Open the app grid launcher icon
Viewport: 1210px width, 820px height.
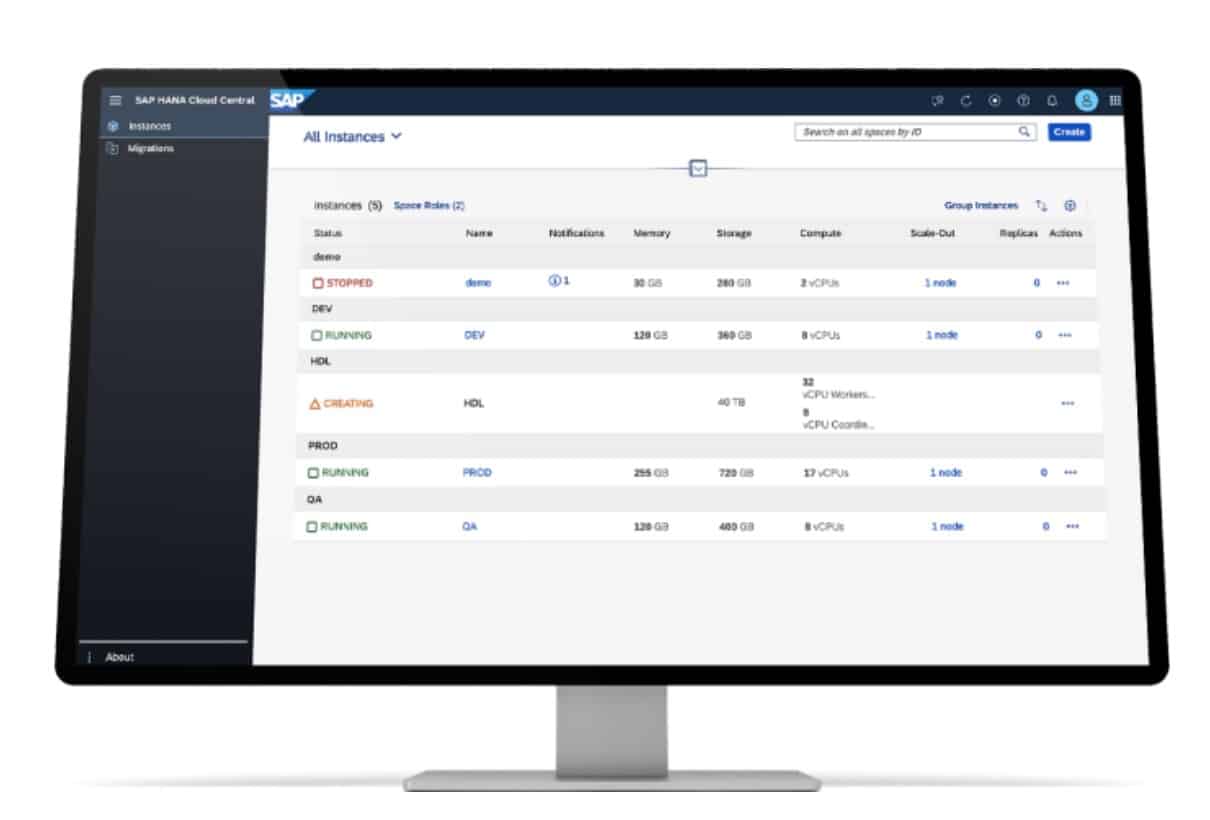[1115, 101]
